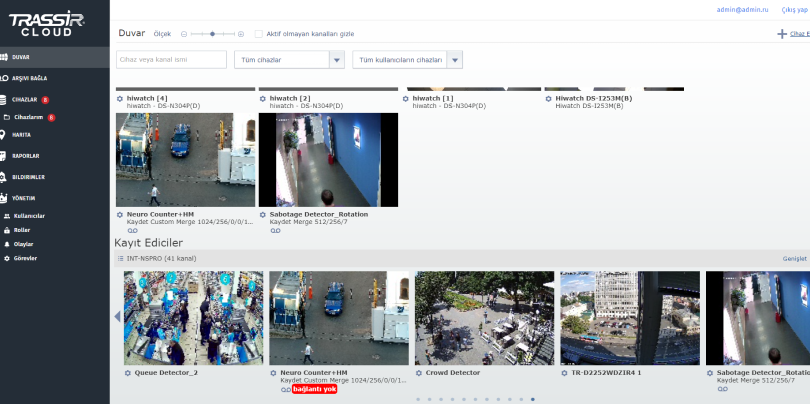Open settings gear for TR-D2252WDZIR4 1
The image size is (810, 404).
[565, 372]
